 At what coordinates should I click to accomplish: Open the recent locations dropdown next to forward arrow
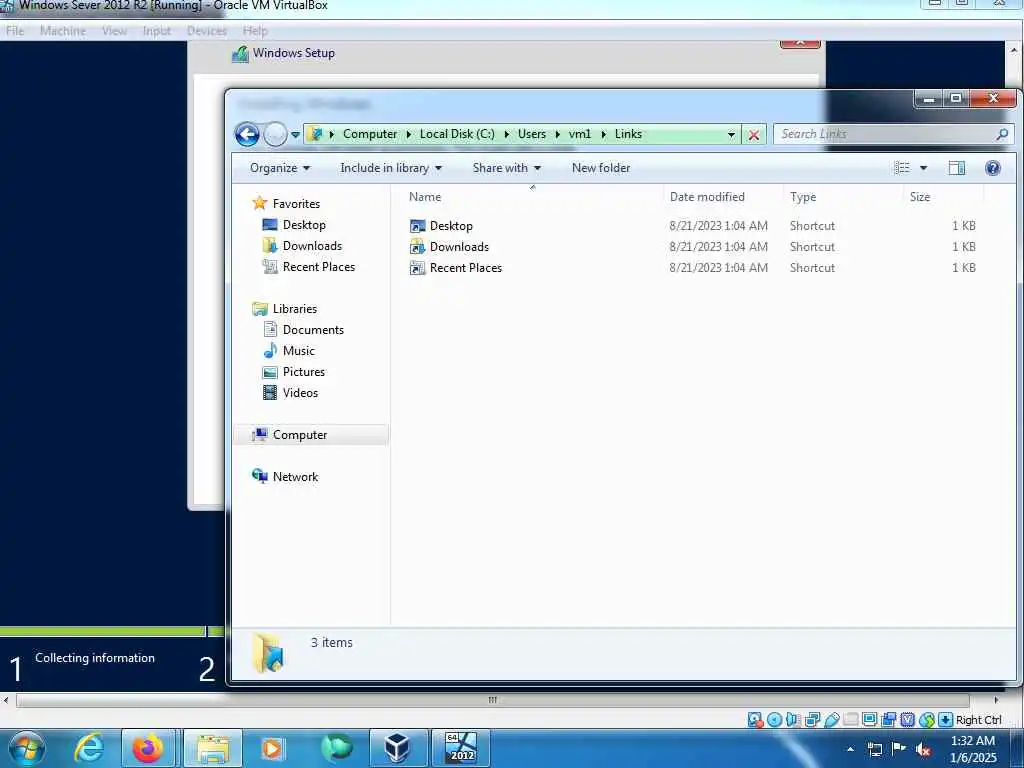(295, 135)
